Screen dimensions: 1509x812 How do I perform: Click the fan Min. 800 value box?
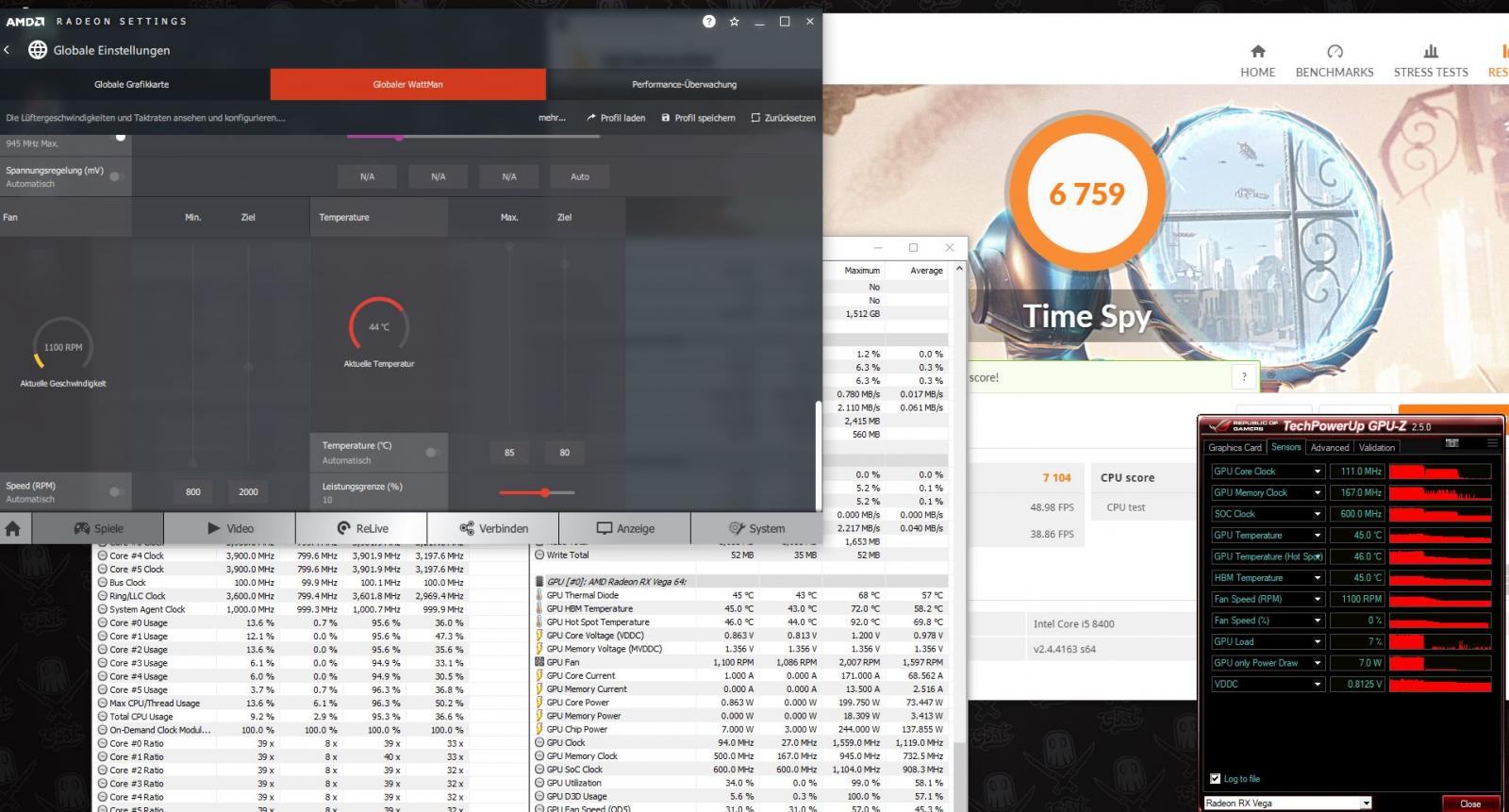pyautogui.click(x=193, y=491)
